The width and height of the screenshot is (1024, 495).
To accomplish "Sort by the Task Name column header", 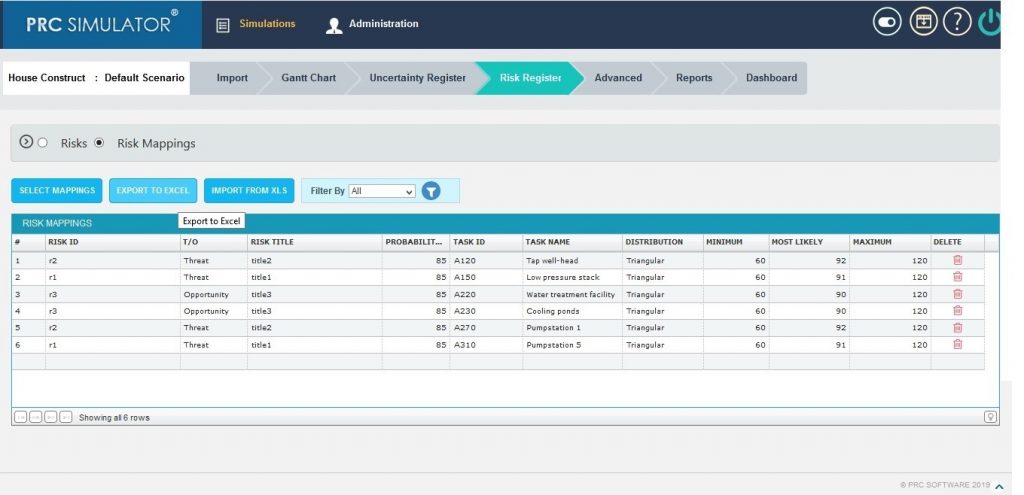I will tap(571, 242).
